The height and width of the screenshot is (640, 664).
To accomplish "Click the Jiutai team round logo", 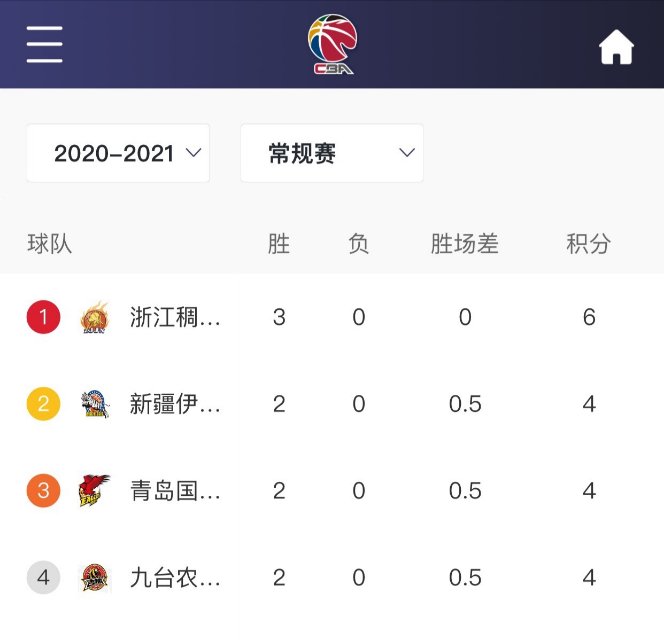I will click(x=95, y=577).
